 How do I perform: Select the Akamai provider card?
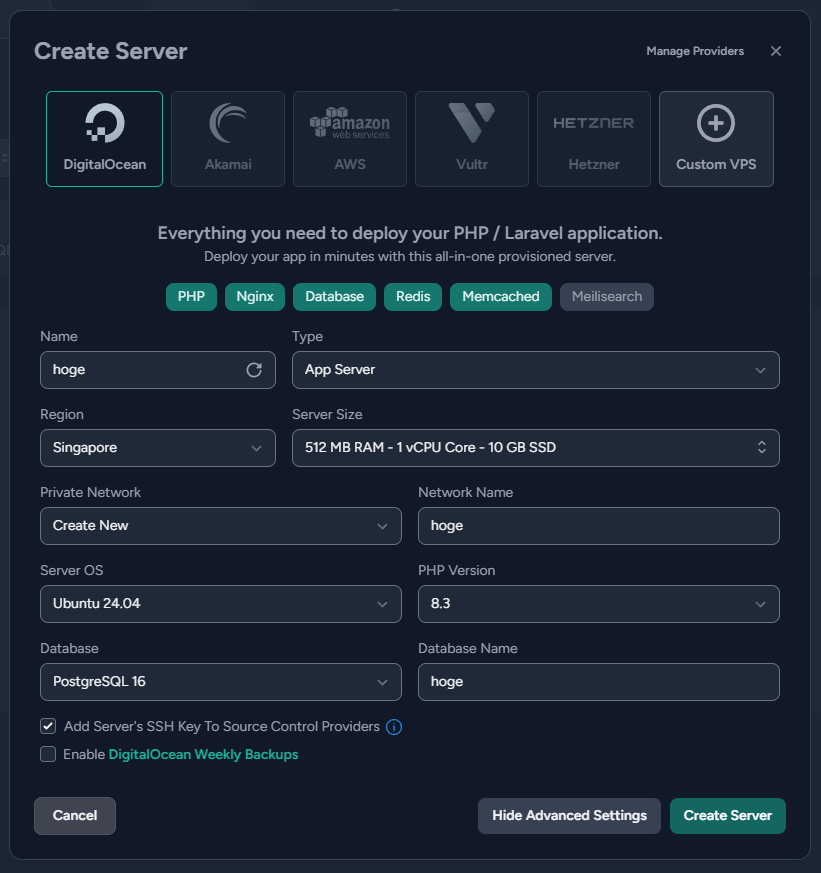(228, 139)
